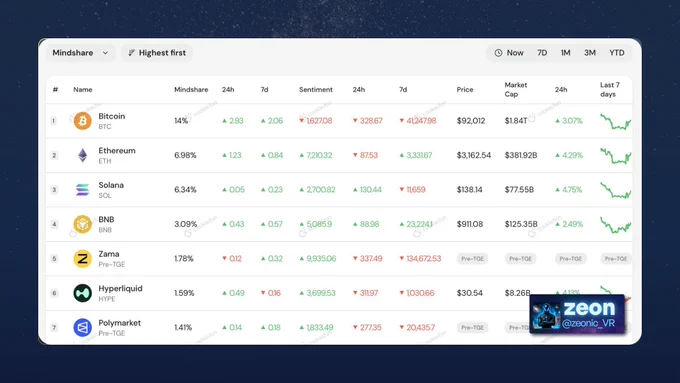
Task: Click the Sentiment column header
Action: click(316, 90)
